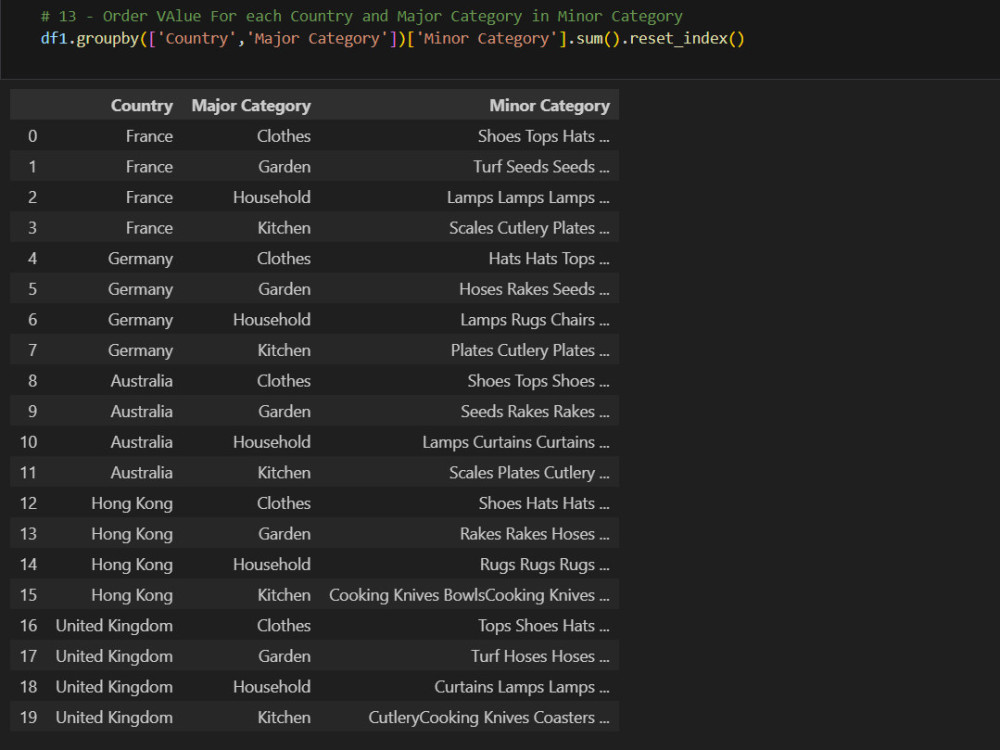Click 'France' in row 2

pos(149,197)
